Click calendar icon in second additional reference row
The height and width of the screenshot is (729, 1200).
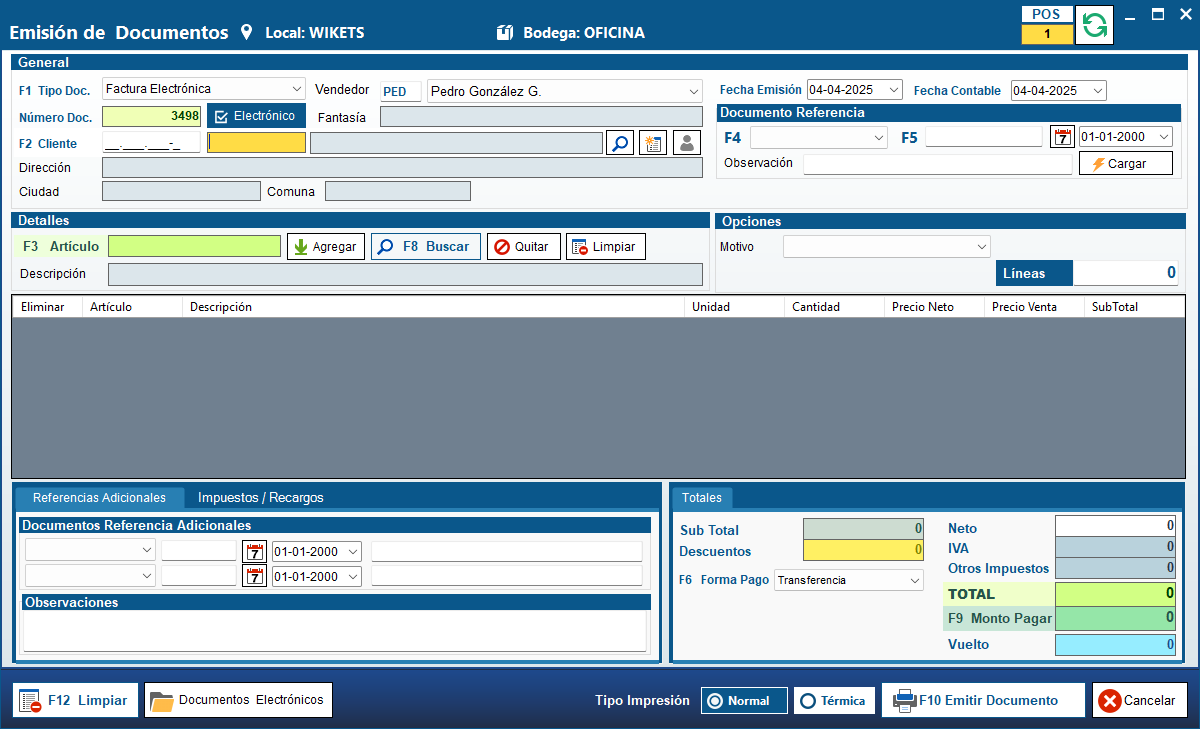point(255,576)
